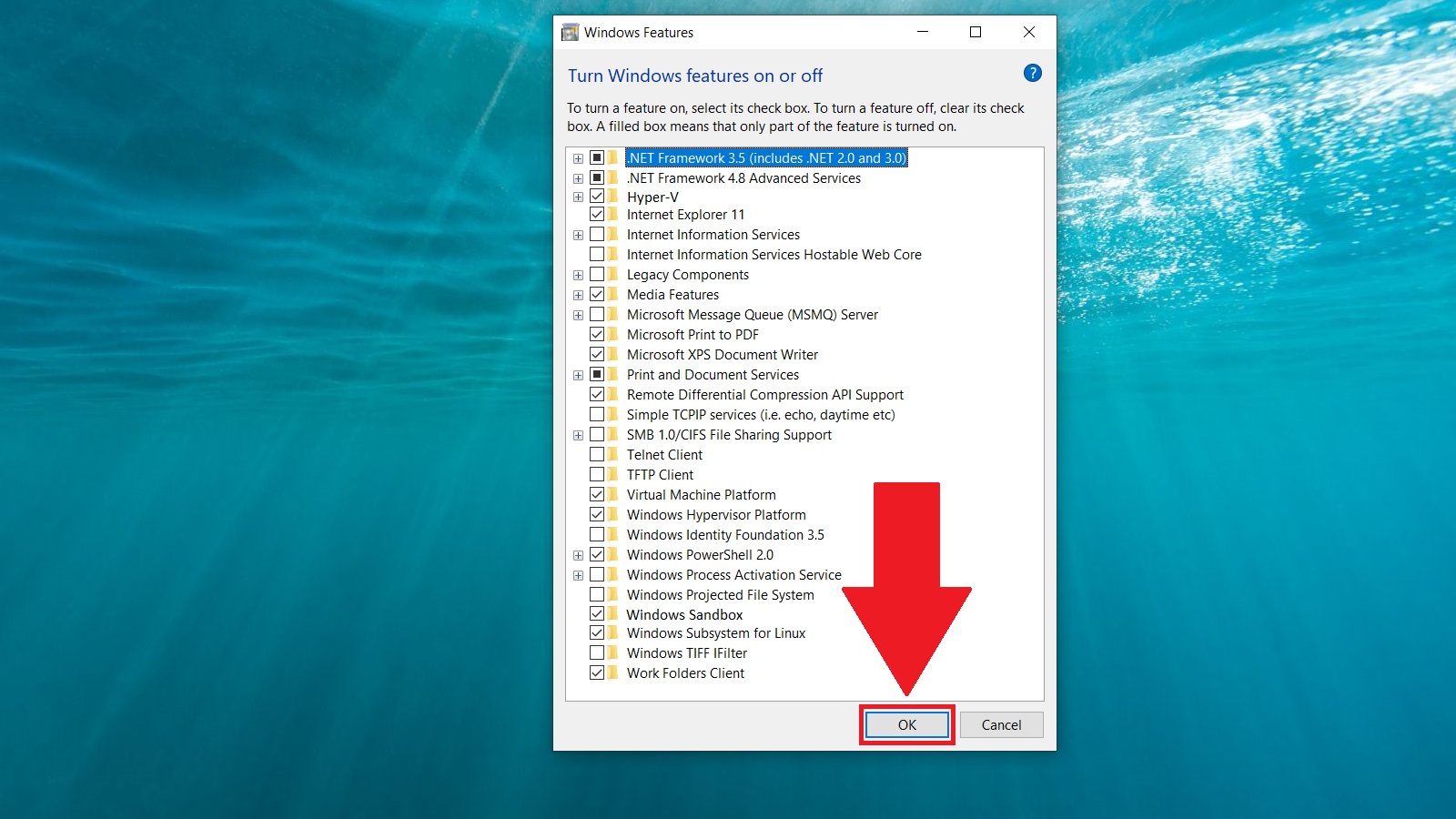Uncheck Microsoft Print to PDF checkbox
The image size is (1456, 819).
click(597, 334)
